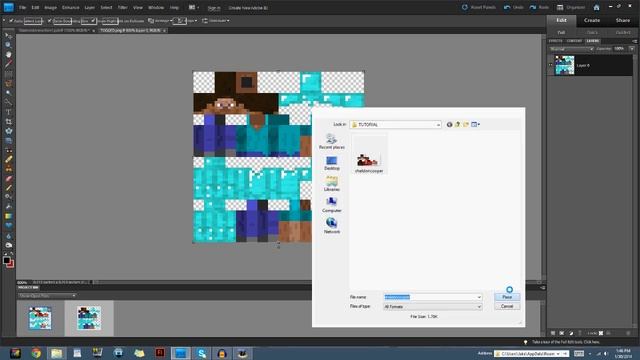Toggle Show Highlight on Rollover checkbox
Screen dimensions: 640x360
click(x=93, y=20)
